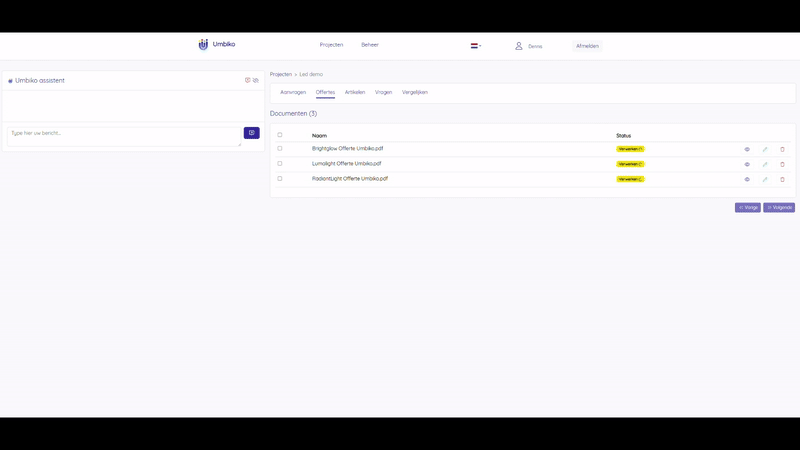This screenshot has height=450, width=800.
Task: Switch to the Offertes tab
Action: coord(326,92)
